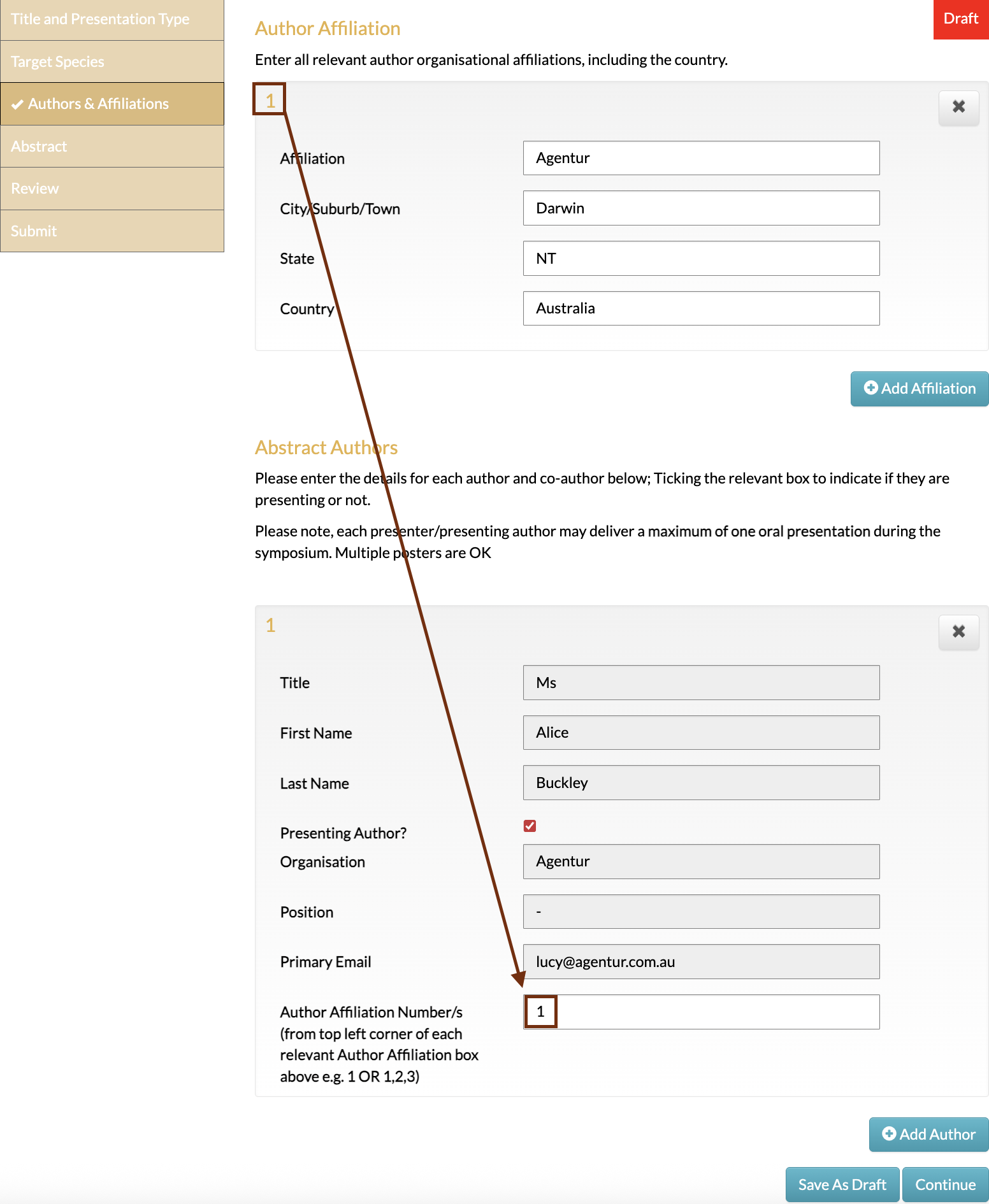Open the Submit step
Image resolution: width=989 pixels, height=1204 pixels.
coord(112,231)
